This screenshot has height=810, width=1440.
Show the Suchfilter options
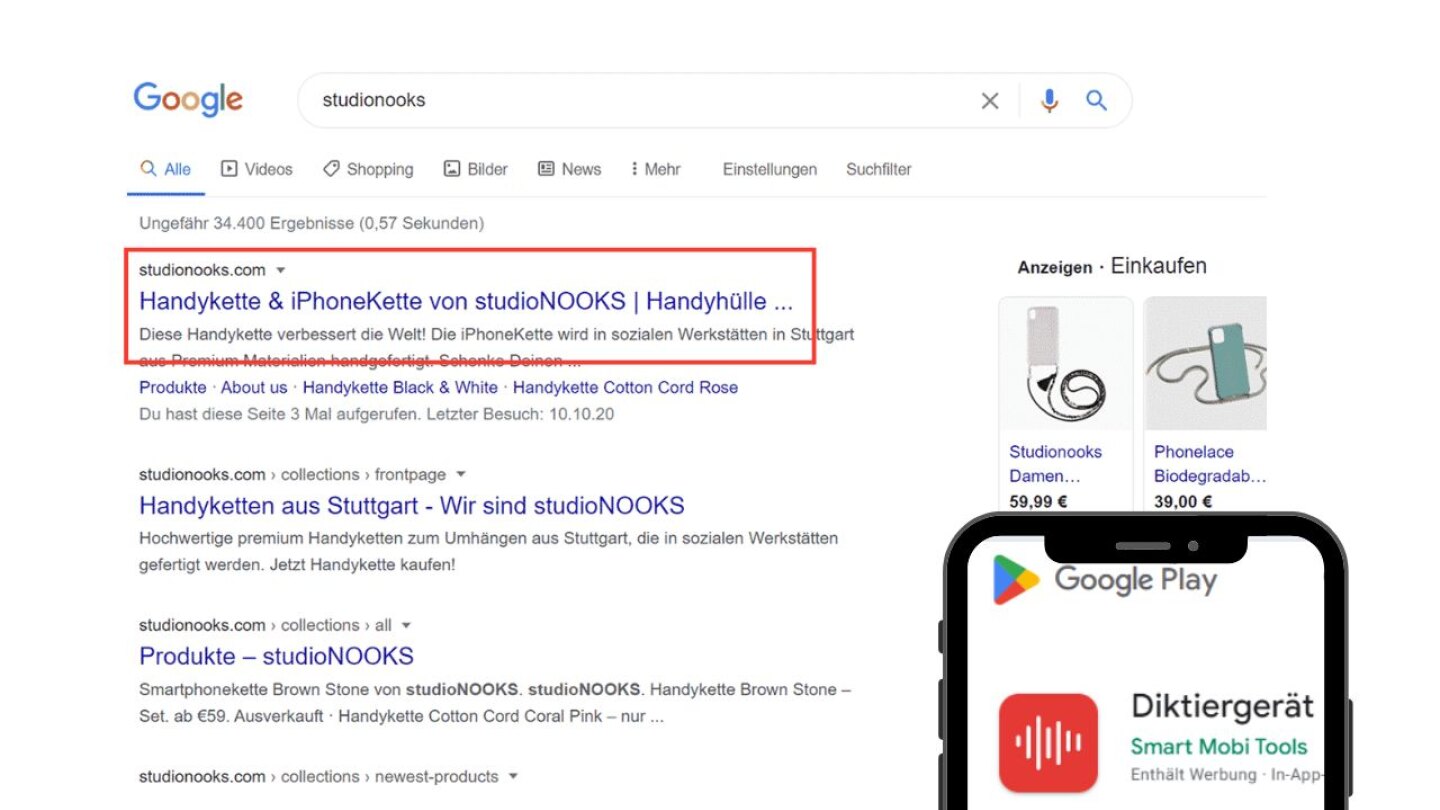pos(879,169)
